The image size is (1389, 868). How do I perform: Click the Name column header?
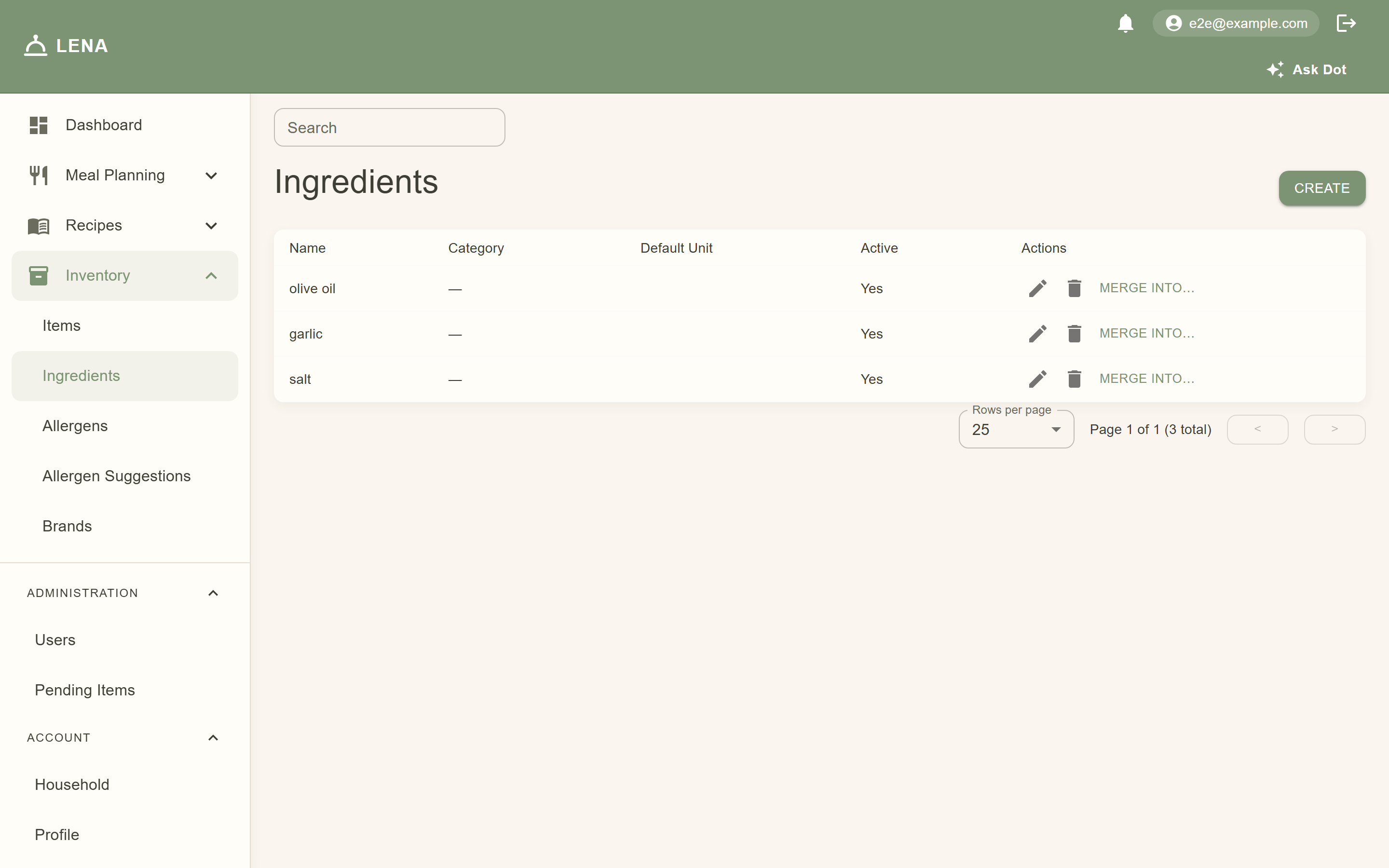[x=307, y=248]
